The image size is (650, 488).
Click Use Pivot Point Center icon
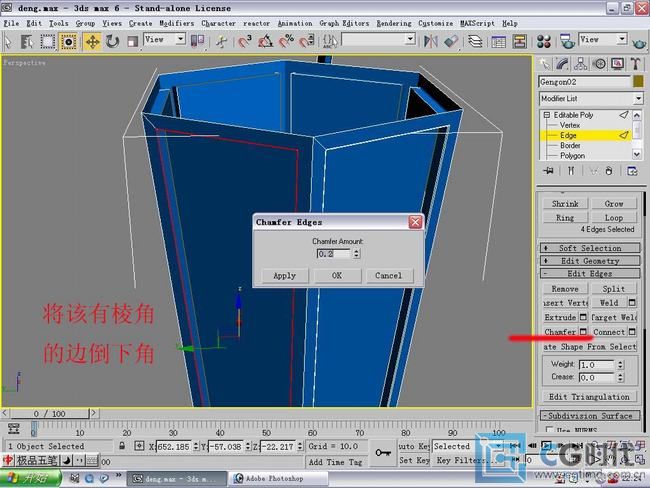(198, 41)
